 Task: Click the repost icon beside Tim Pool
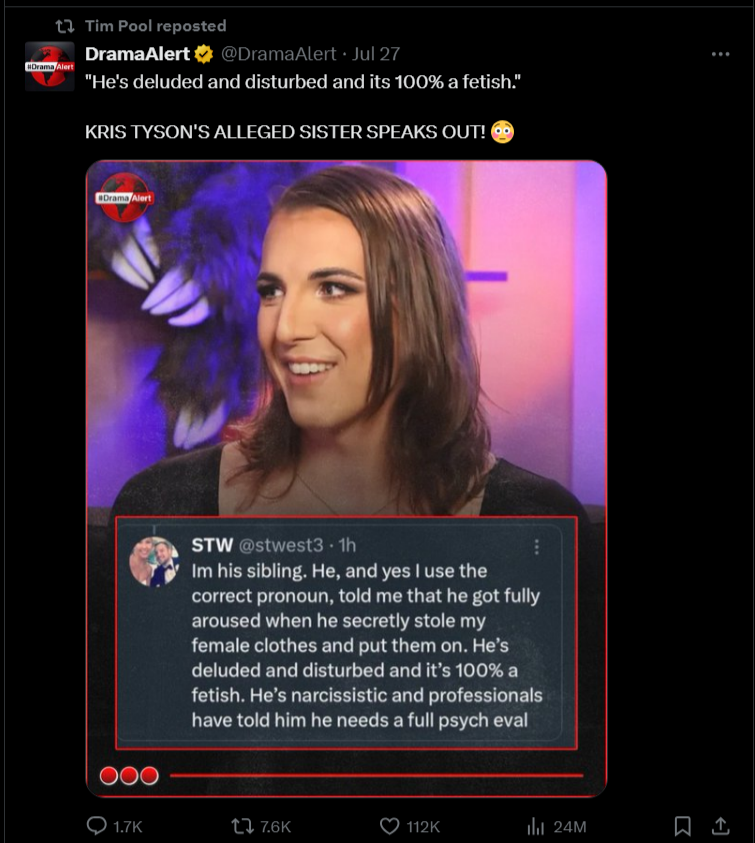(x=65, y=26)
